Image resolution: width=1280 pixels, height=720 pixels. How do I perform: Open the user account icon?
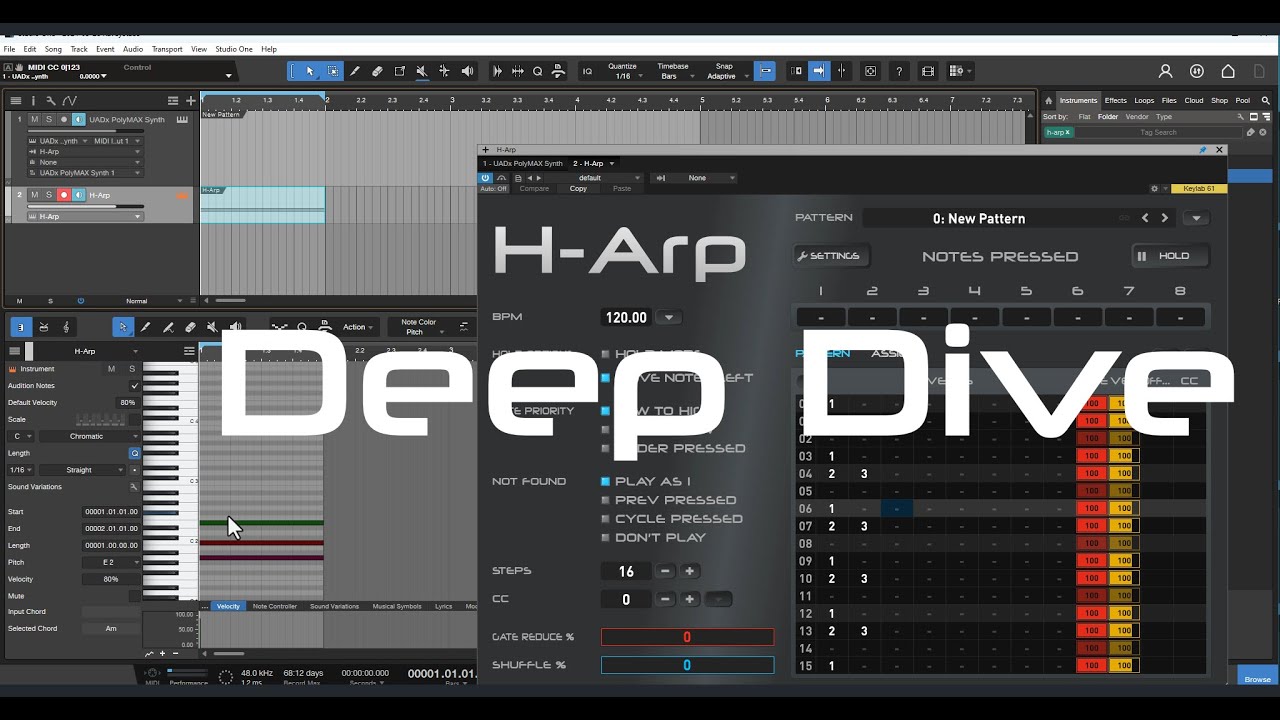click(x=1165, y=71)
